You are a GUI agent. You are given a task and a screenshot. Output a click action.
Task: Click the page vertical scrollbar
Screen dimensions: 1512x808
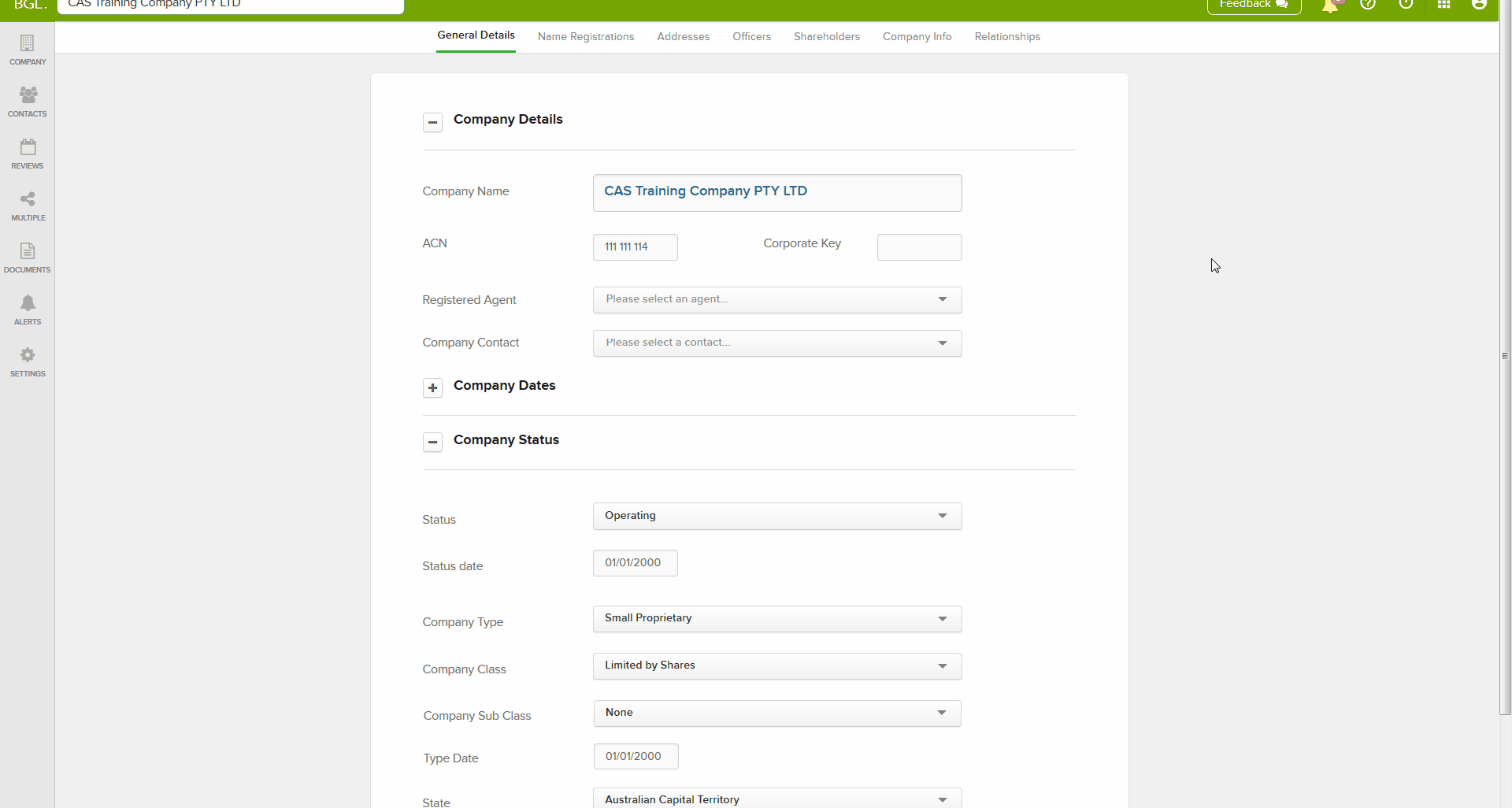pyautogui.click(x=1505, y=358)
